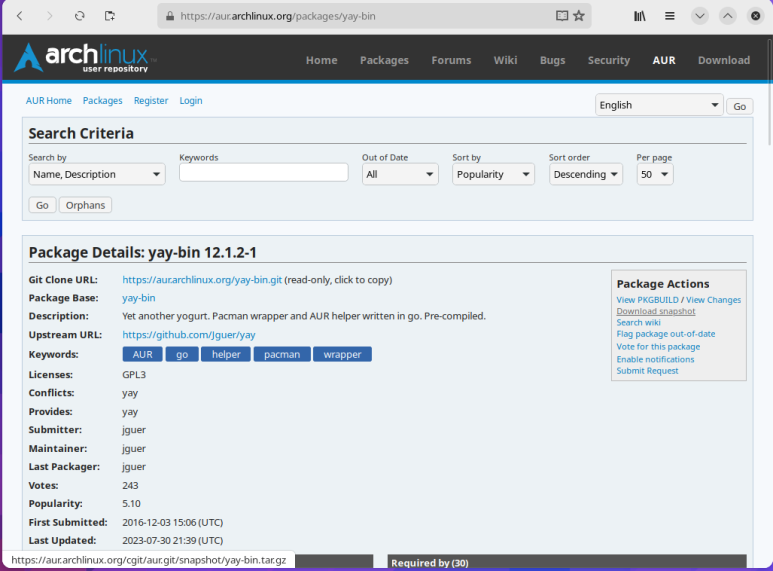Viewport: 773px width, 571px height.
Task: Open Bugs in the navigation bar
Action: tap(552, 60)
